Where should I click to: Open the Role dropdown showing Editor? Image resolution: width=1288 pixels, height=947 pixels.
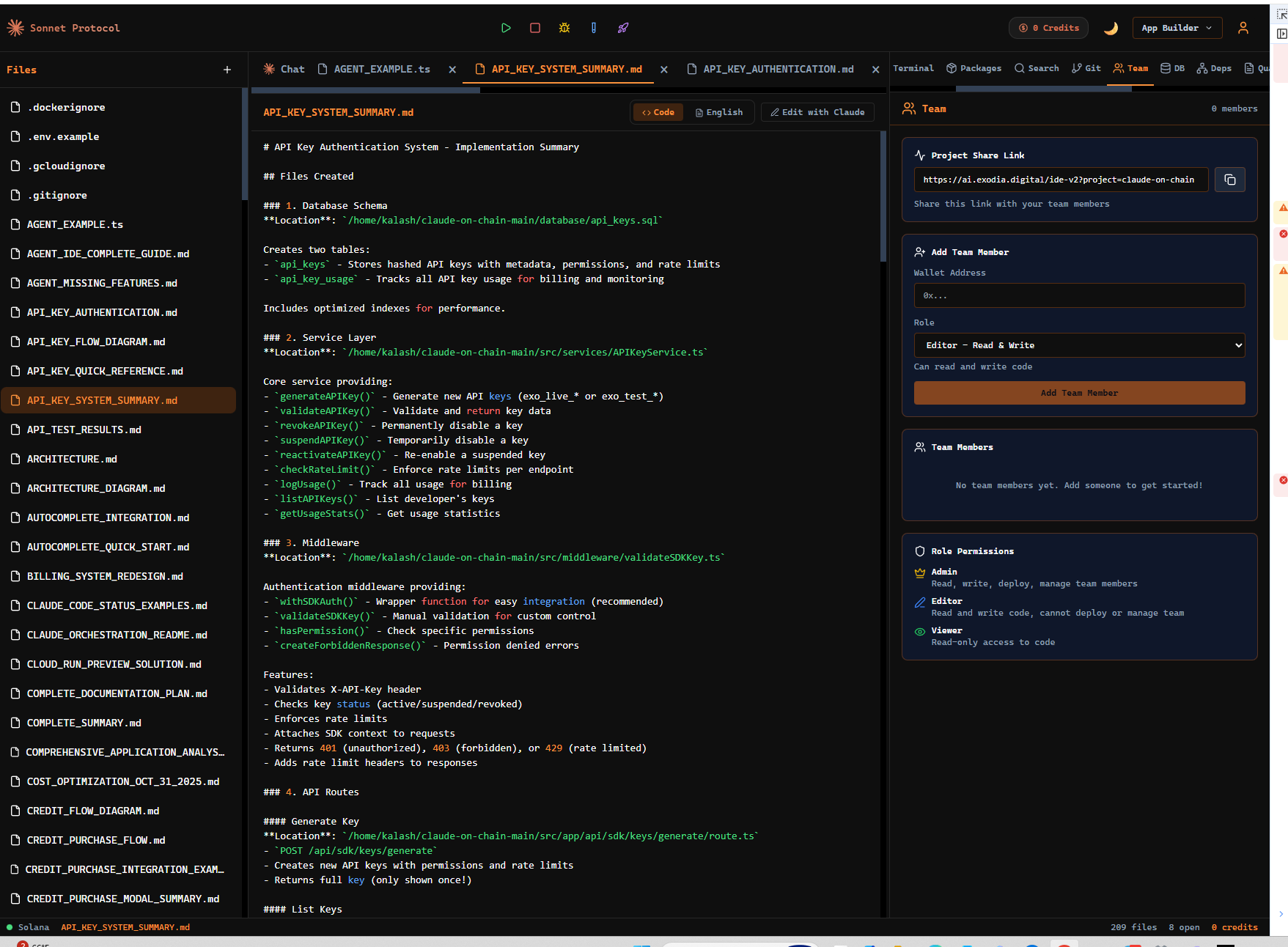(1078, 345)
